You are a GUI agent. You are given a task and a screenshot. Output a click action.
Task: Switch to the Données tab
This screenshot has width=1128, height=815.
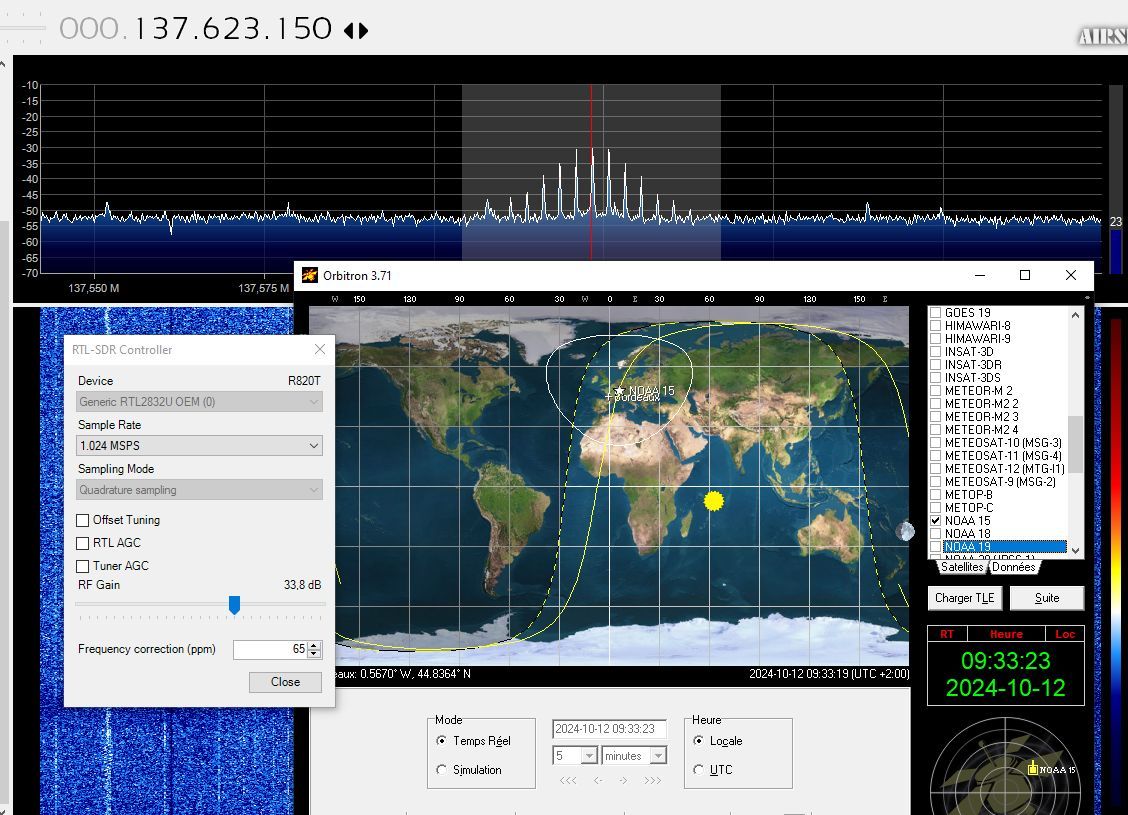coord(1014,567)
